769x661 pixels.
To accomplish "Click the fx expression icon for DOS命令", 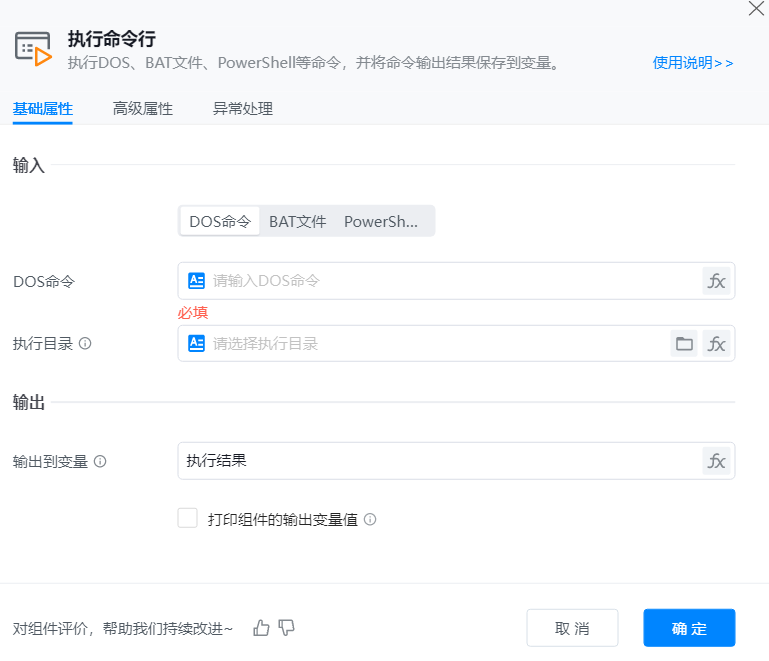I will coord(716,281).
